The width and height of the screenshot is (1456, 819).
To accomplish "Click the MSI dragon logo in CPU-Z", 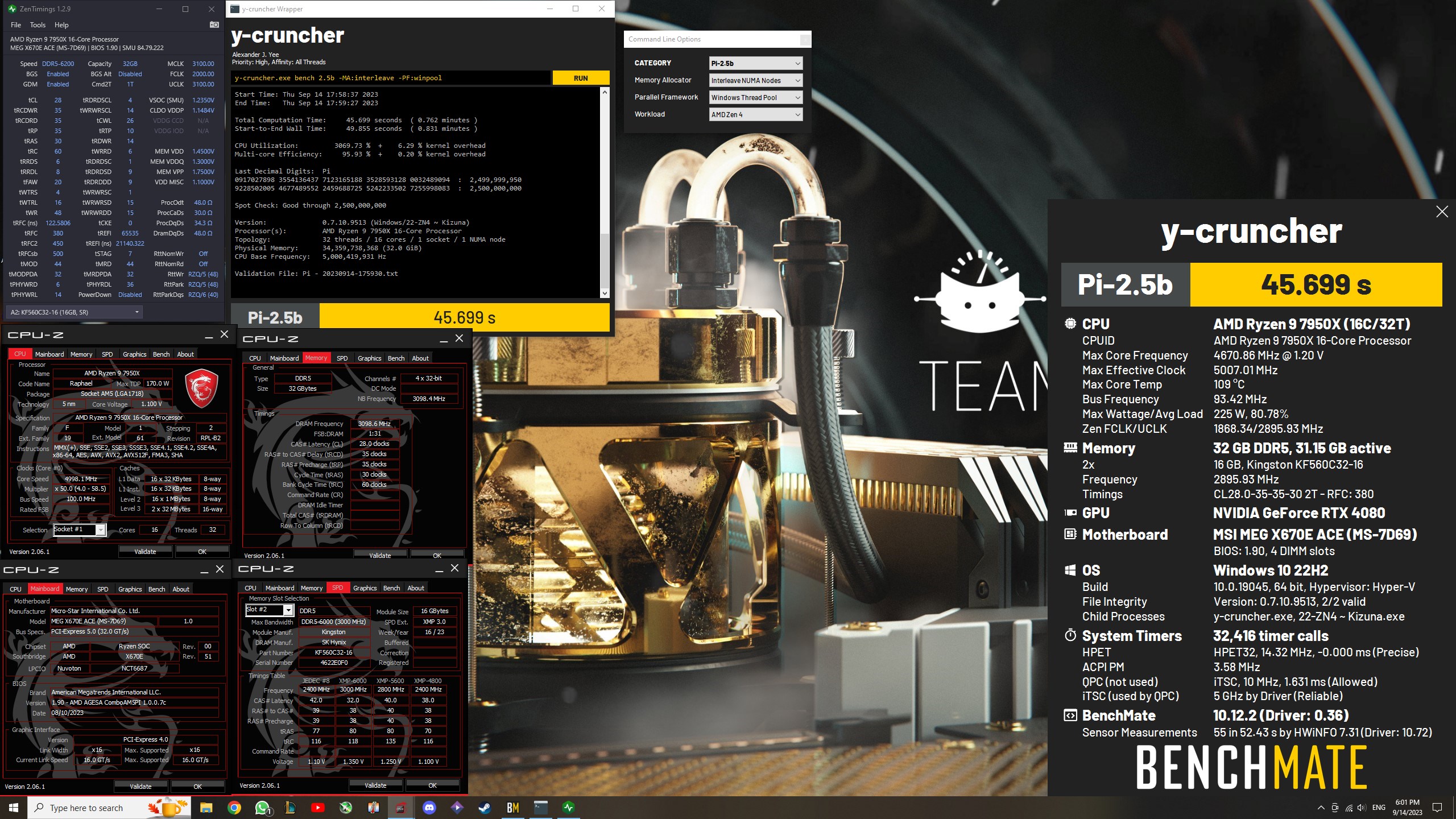I will tap(202, 388).
